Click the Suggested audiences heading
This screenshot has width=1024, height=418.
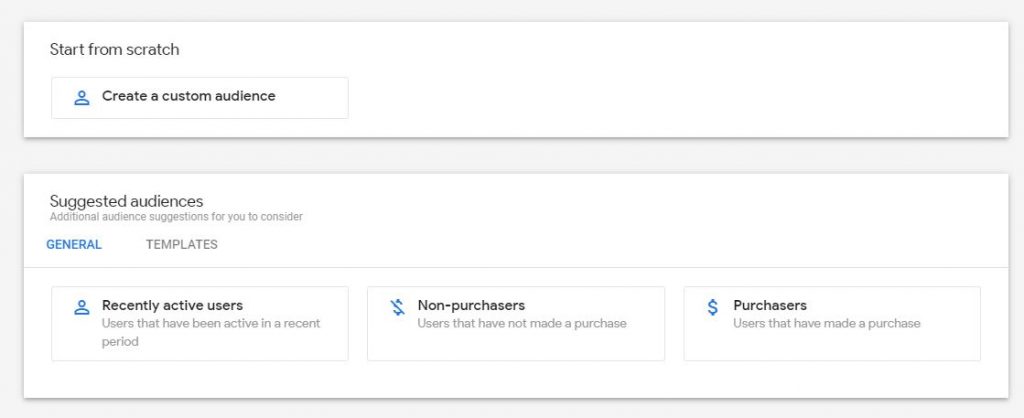[x=126, y=202]
